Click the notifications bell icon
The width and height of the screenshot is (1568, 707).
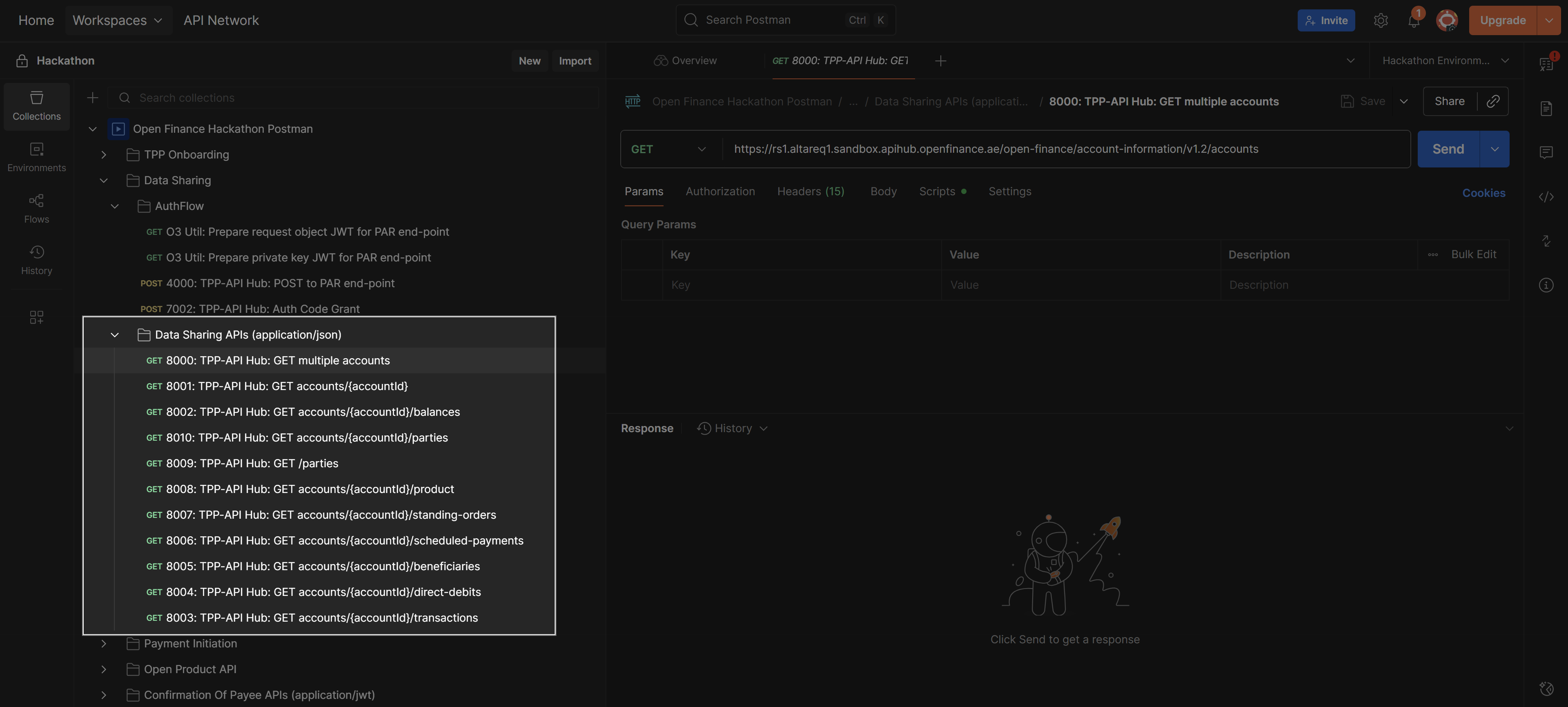(x=1413, y=21)
